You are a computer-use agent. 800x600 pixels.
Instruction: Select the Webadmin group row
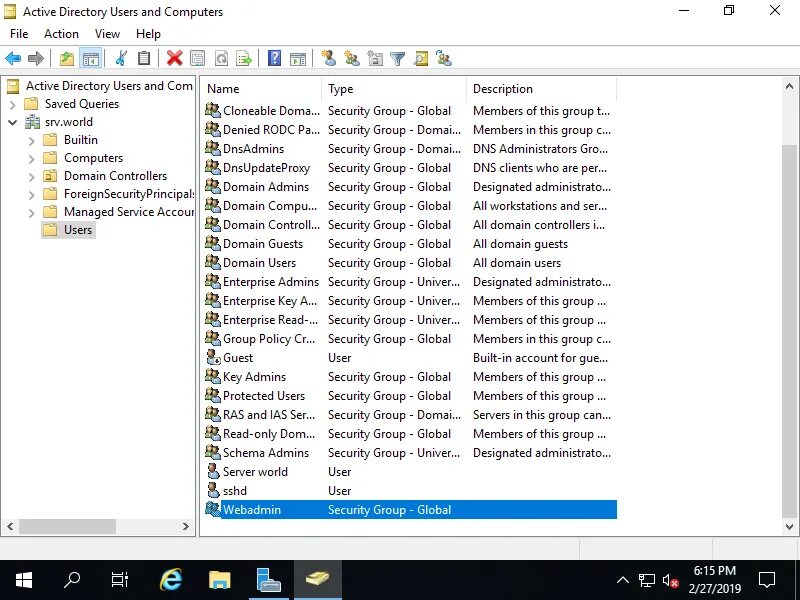410,510
